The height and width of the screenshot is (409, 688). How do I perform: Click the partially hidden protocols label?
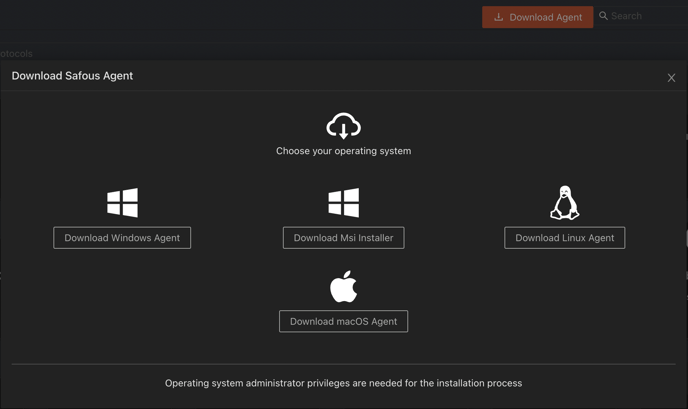[16, 53]
